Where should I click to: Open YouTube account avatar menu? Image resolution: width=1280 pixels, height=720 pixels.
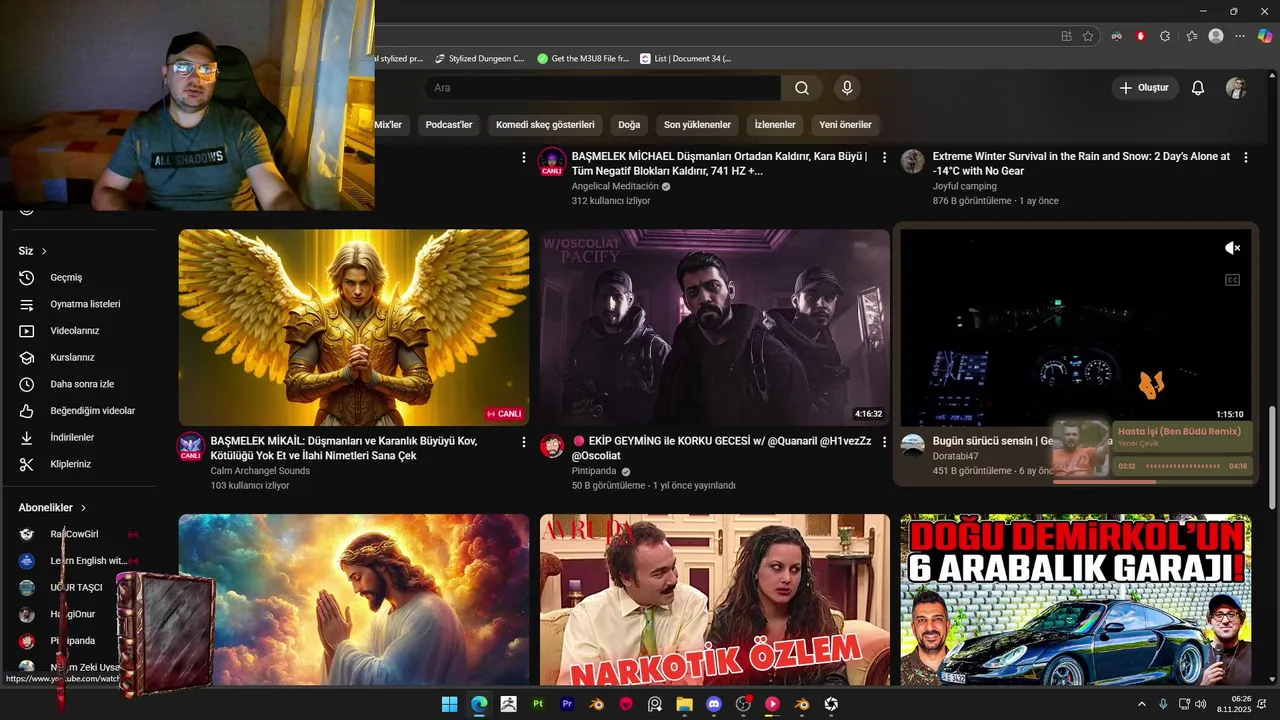(1236, 88)
